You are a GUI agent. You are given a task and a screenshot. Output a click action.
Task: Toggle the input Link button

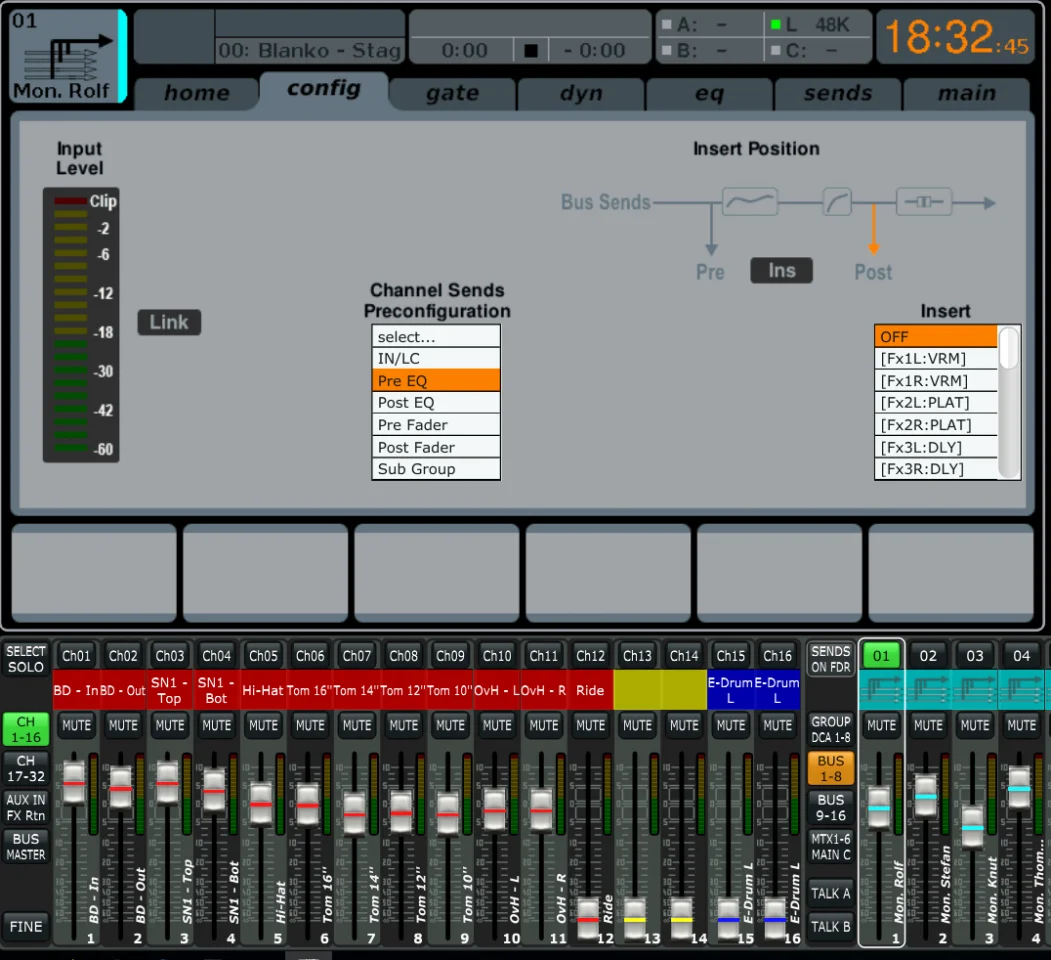169,322
